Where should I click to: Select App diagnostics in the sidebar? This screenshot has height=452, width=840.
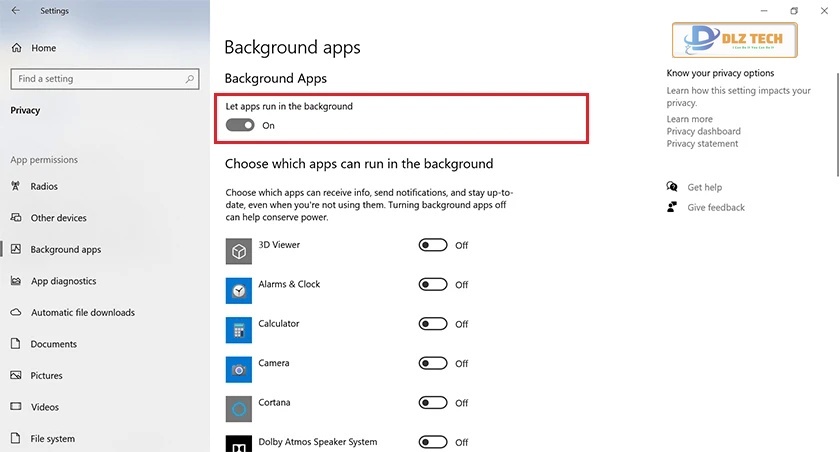coord(63,281)
